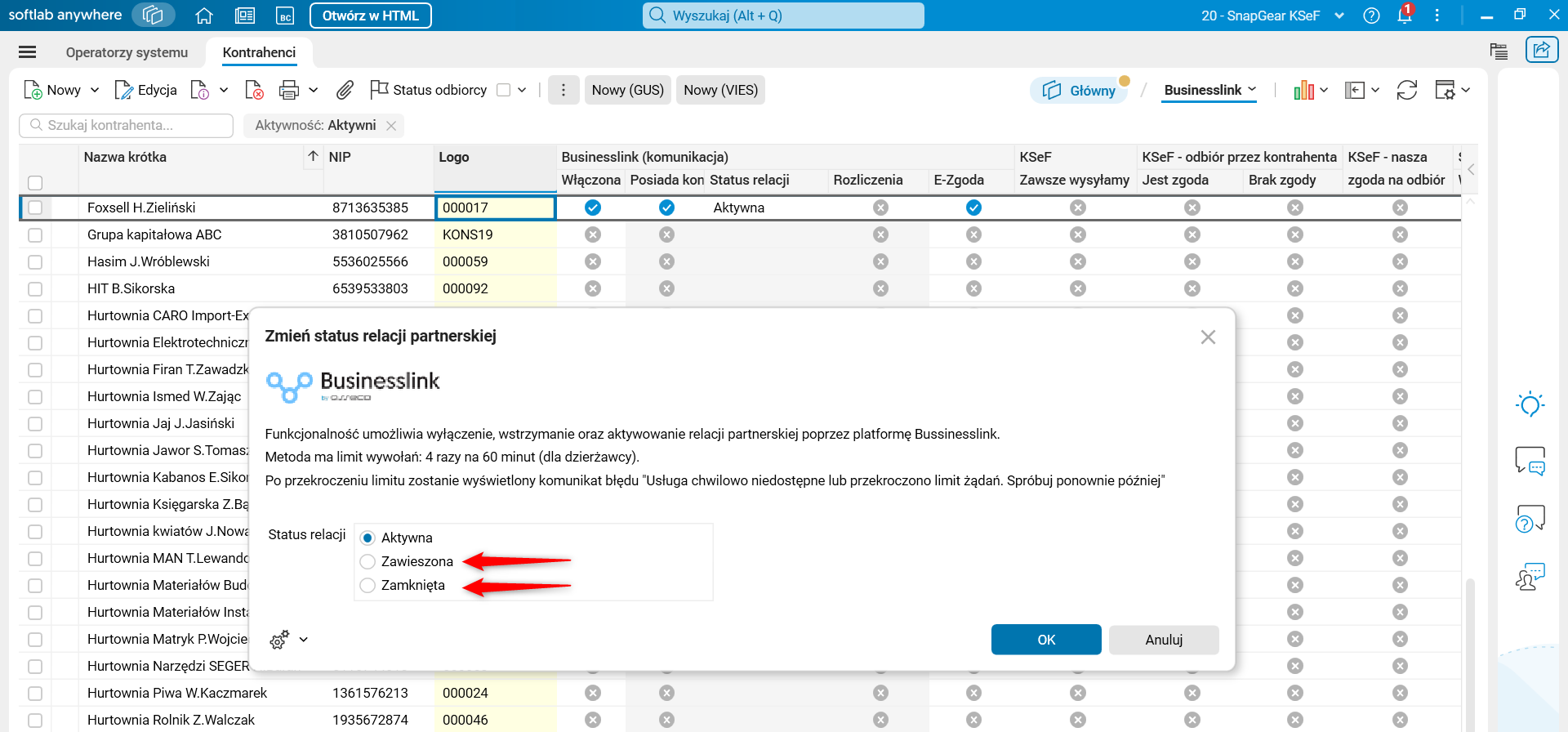Select the Kontrahenci tab
1568x732 pixels.
[x=259, y=52]
